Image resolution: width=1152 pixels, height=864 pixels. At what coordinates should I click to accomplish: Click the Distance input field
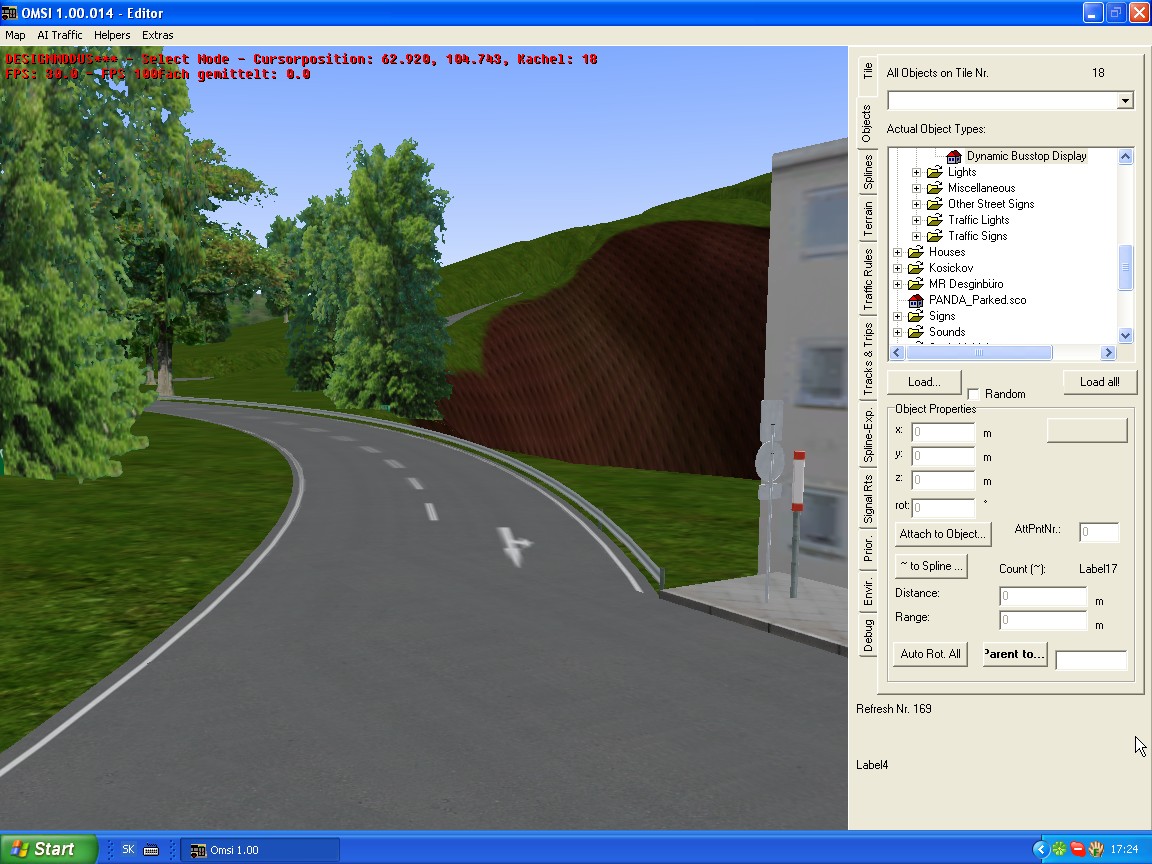tap(1042, 596)
